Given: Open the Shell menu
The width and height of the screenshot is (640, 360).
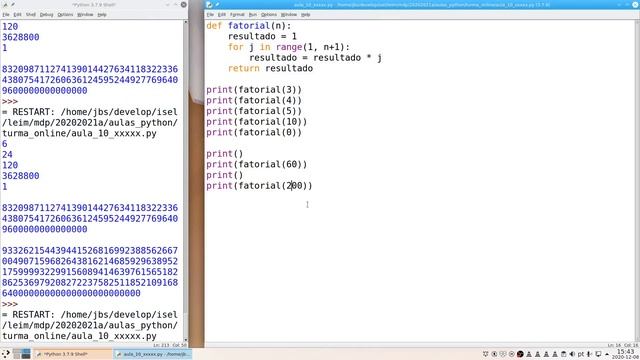Looking at the screenshot, I should (31, 14).
